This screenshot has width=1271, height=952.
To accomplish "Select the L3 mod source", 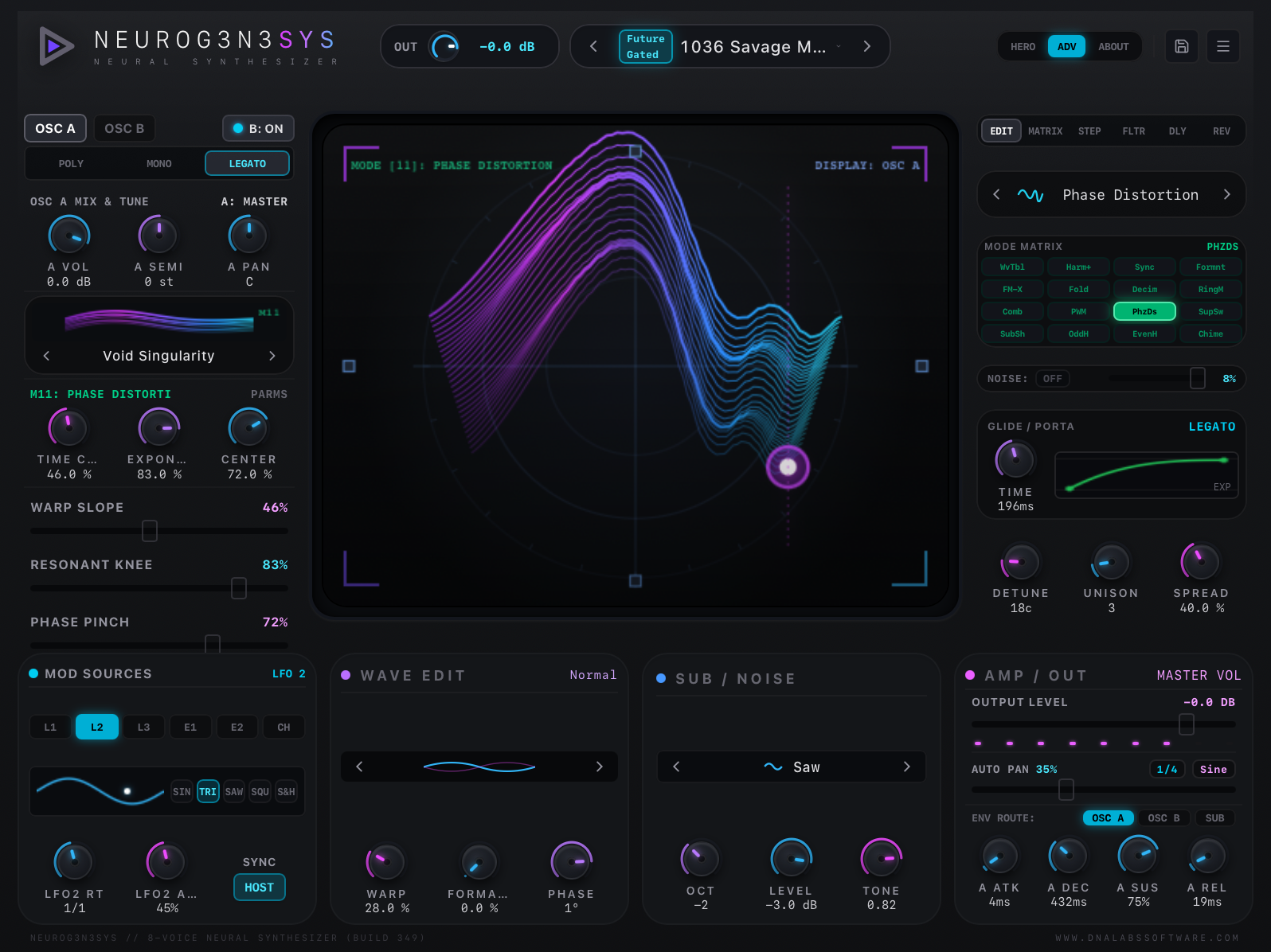I will click(143, 727).
